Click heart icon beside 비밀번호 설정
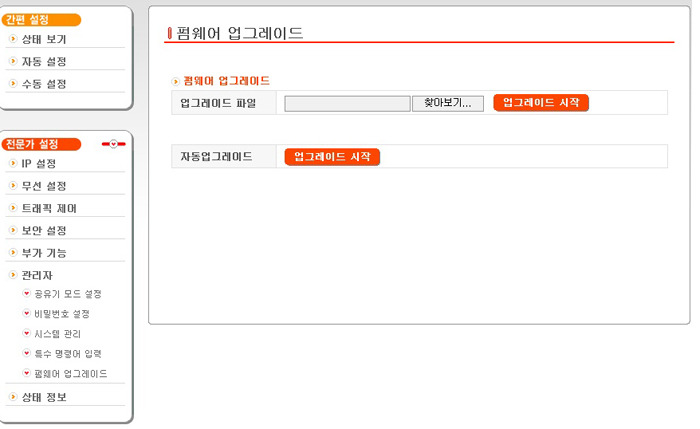The width and height of the screenshot is (700, 429). click(26, 313)
